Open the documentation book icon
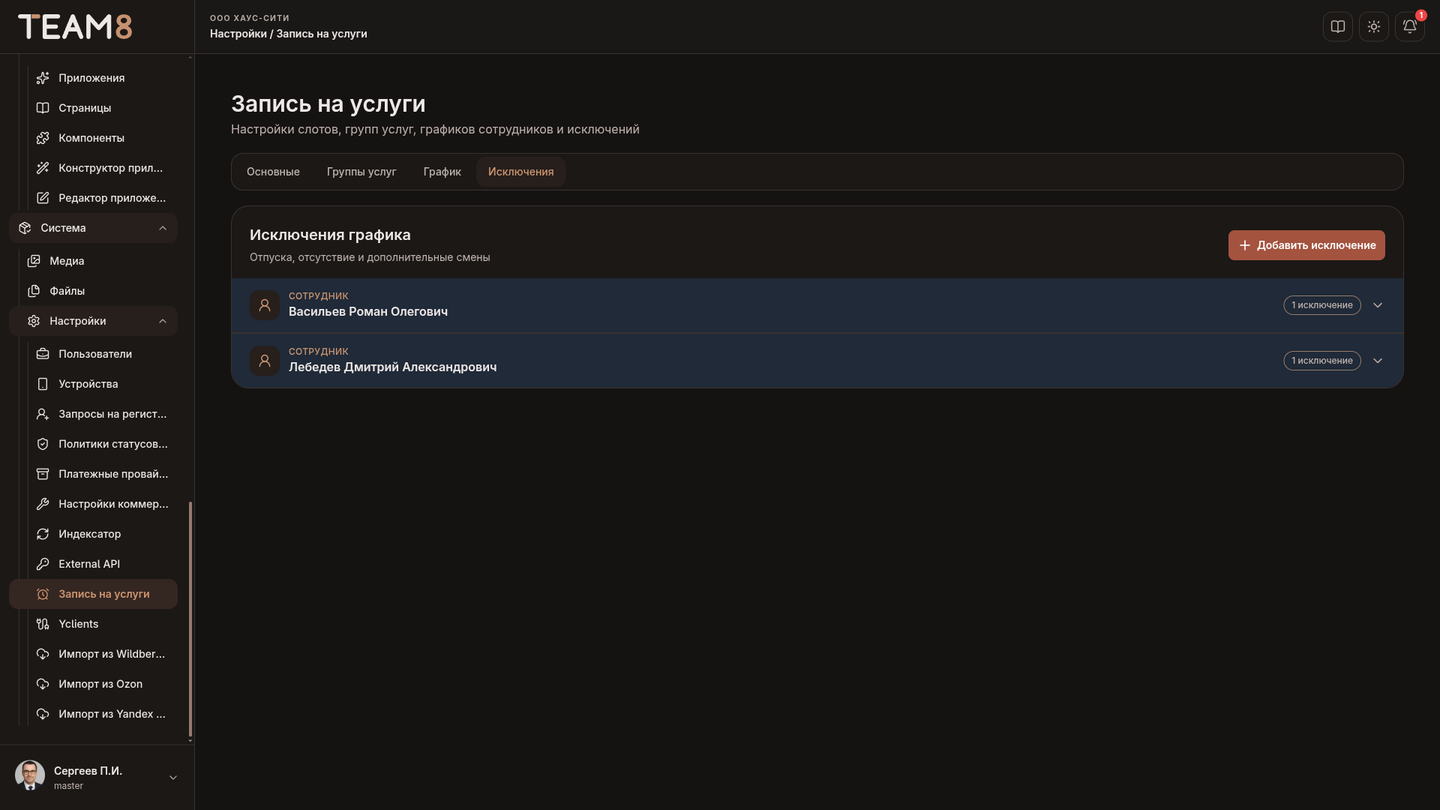This screenshot has height=810, width=1440. tap(1338, 27)
